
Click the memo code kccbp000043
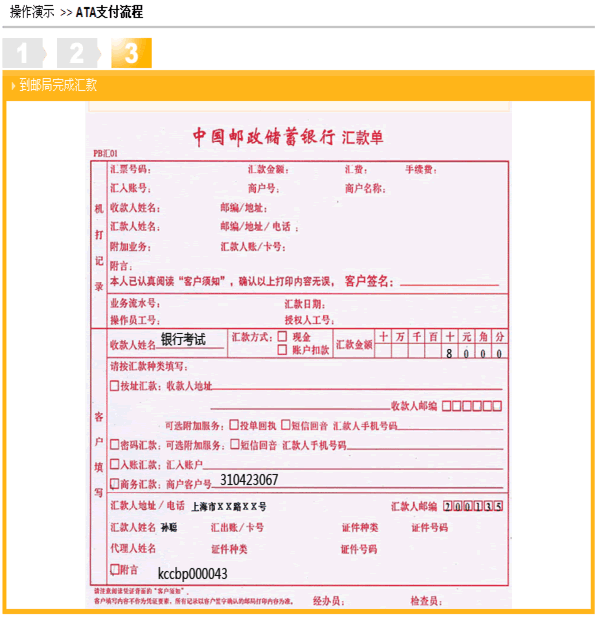193,573
